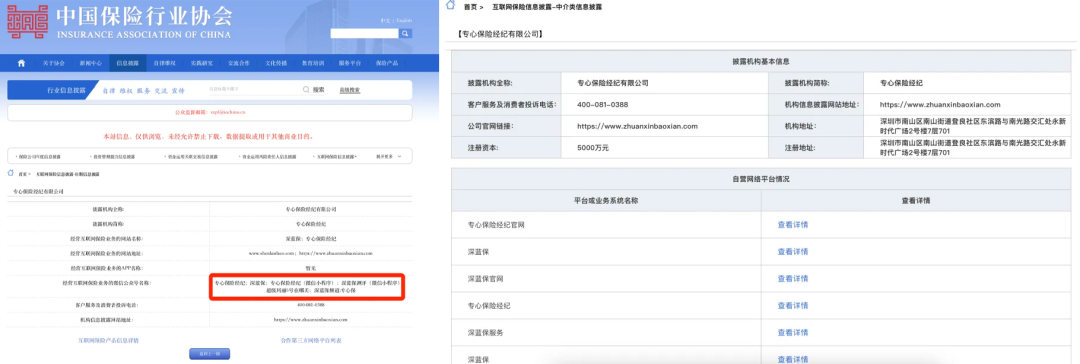1080x364 pixels.
Task: Open 查看详情 for 深蓝保服务
Action: tap(793, 332)
